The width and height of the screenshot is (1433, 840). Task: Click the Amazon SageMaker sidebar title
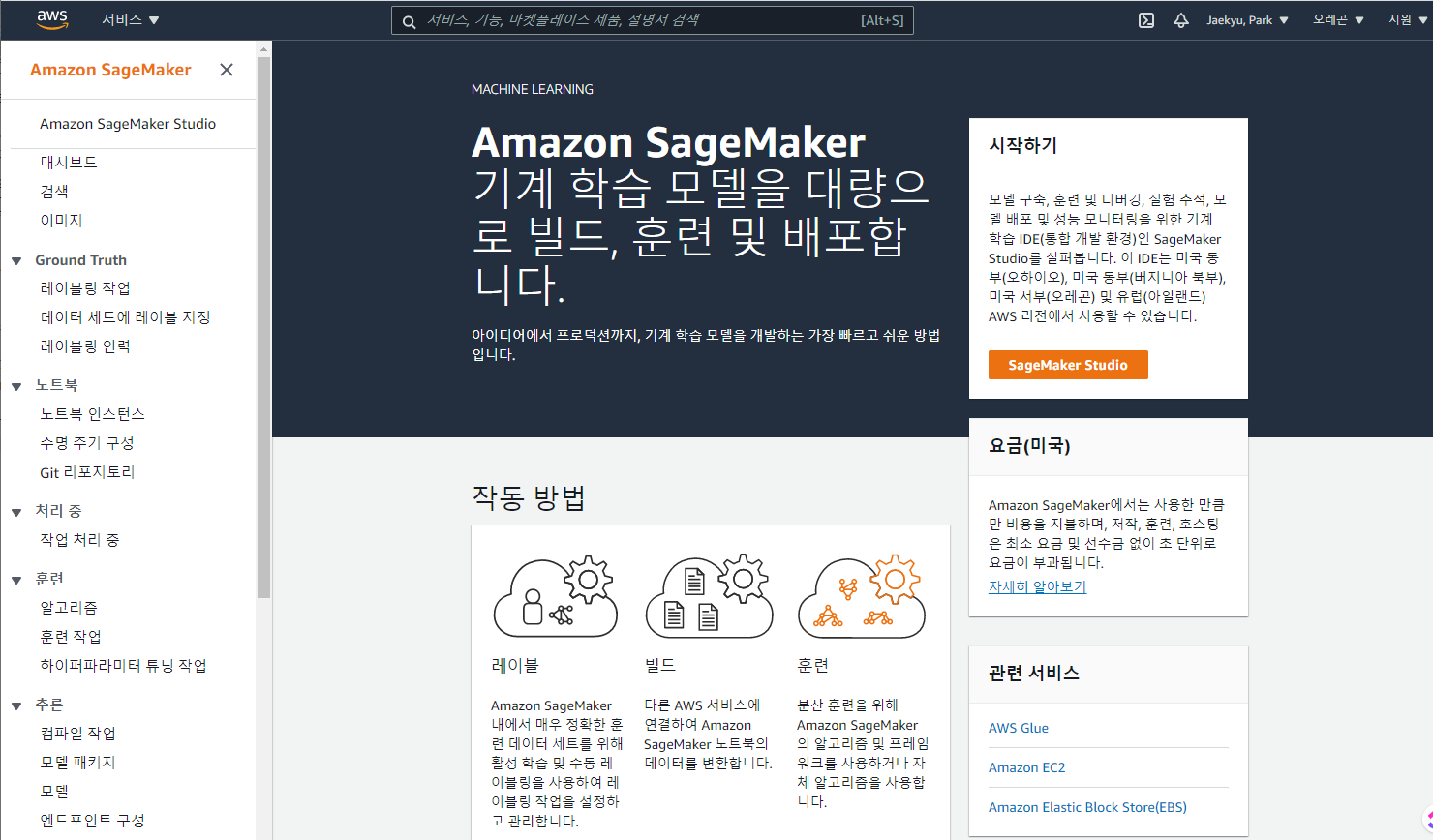(110, 70)
